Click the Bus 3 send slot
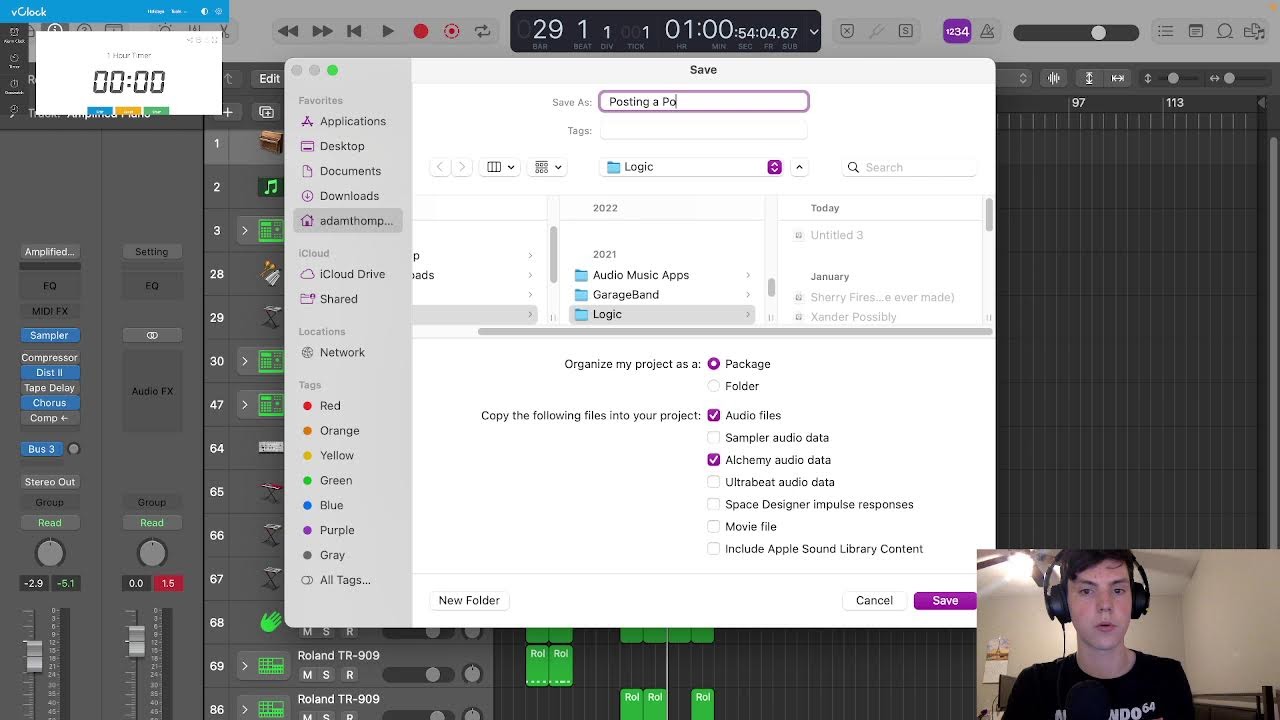This screenshot has width=1280, height=720. [x=41, y=449]
